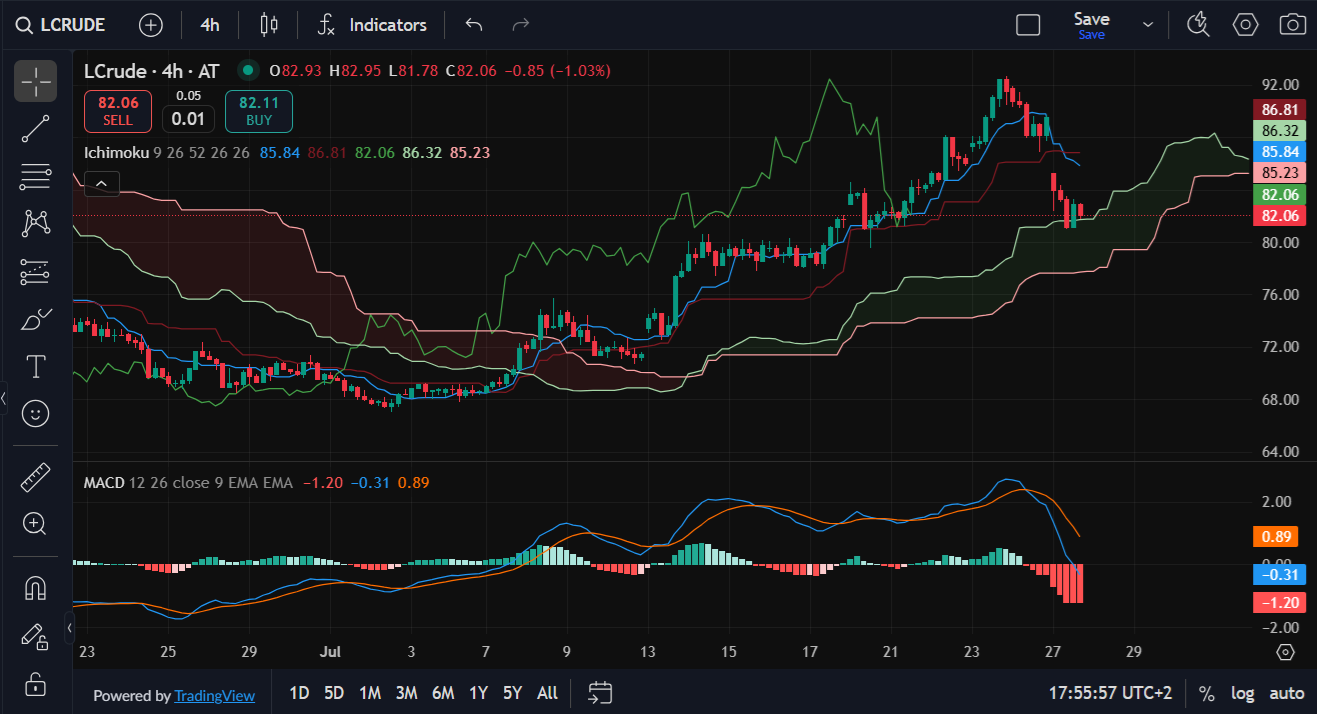Open the forecasting and measurement tools
The image size is (1317, 714).
(35, 271)
